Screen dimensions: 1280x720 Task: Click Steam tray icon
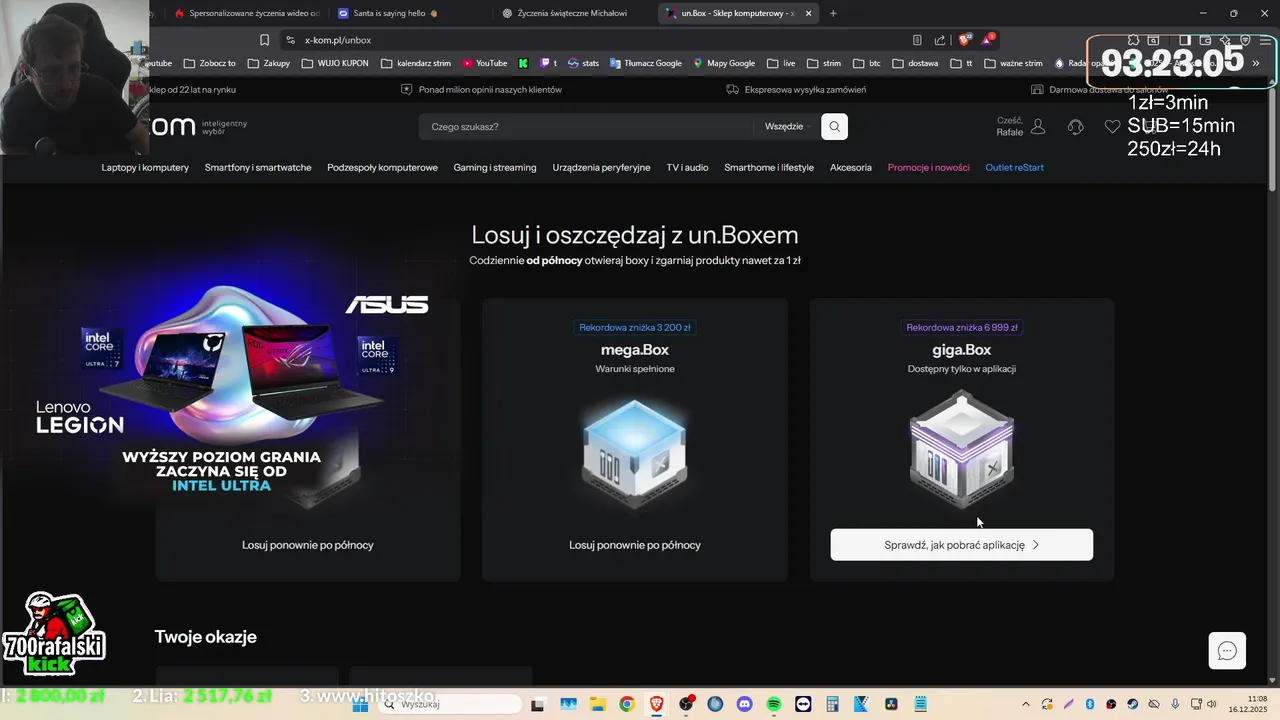1132,704
